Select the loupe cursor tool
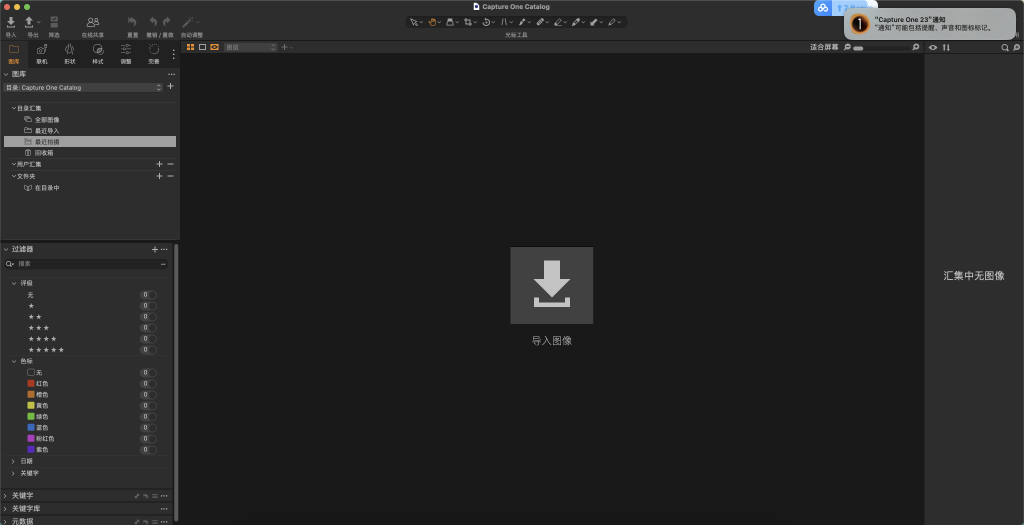This screenshot has width=1024, height=525. 450,22
